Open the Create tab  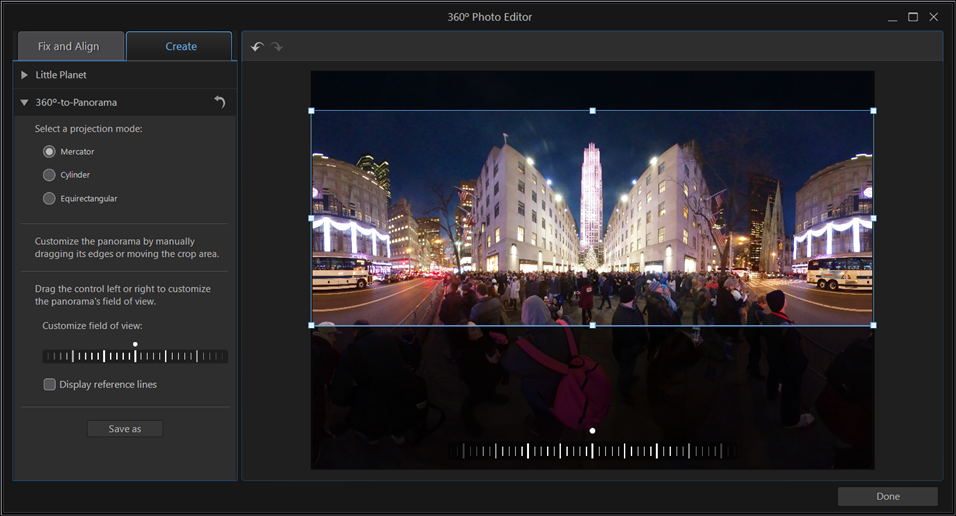[x=181, y=46]
